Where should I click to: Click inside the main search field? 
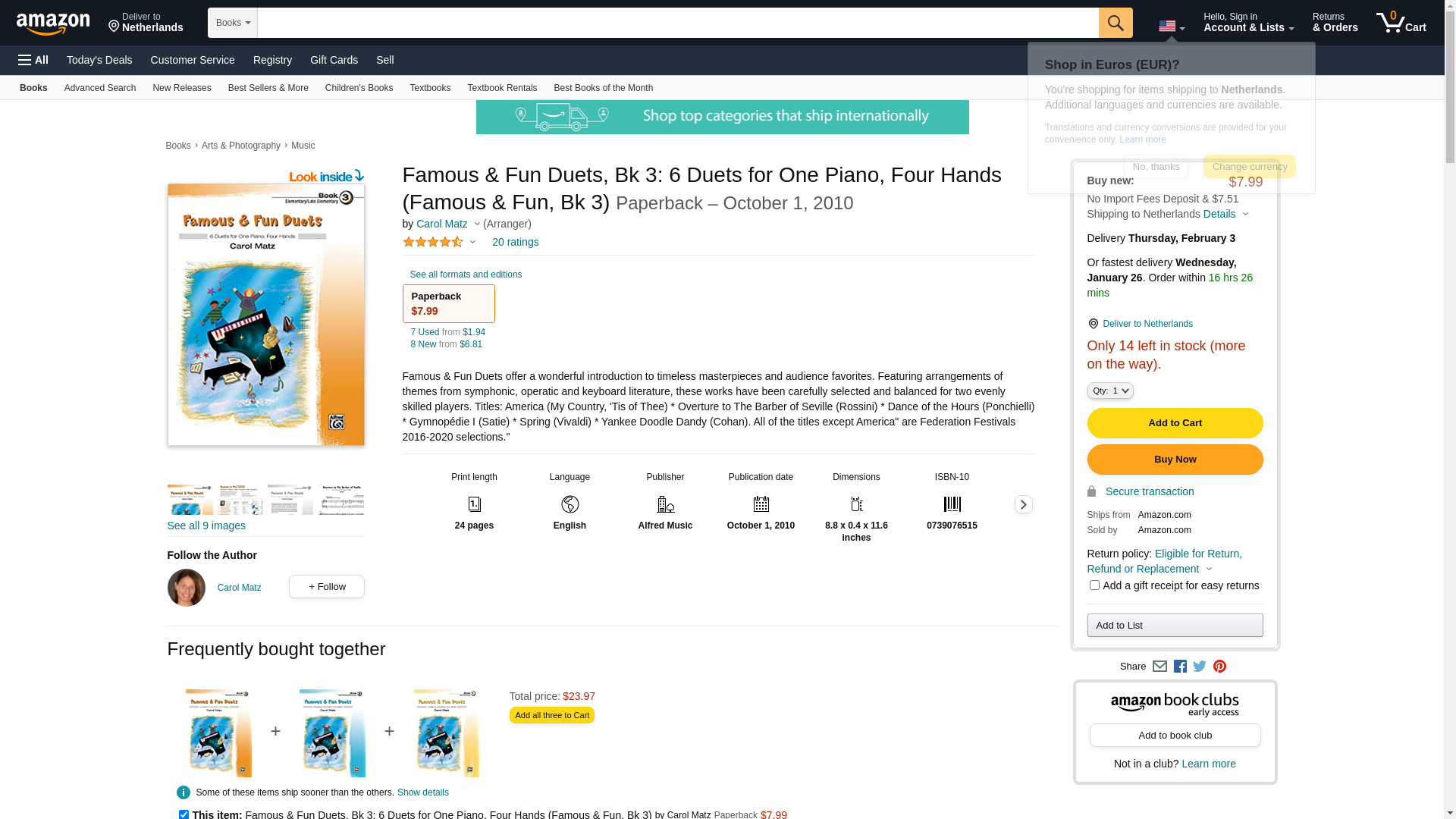click(678, 23)
